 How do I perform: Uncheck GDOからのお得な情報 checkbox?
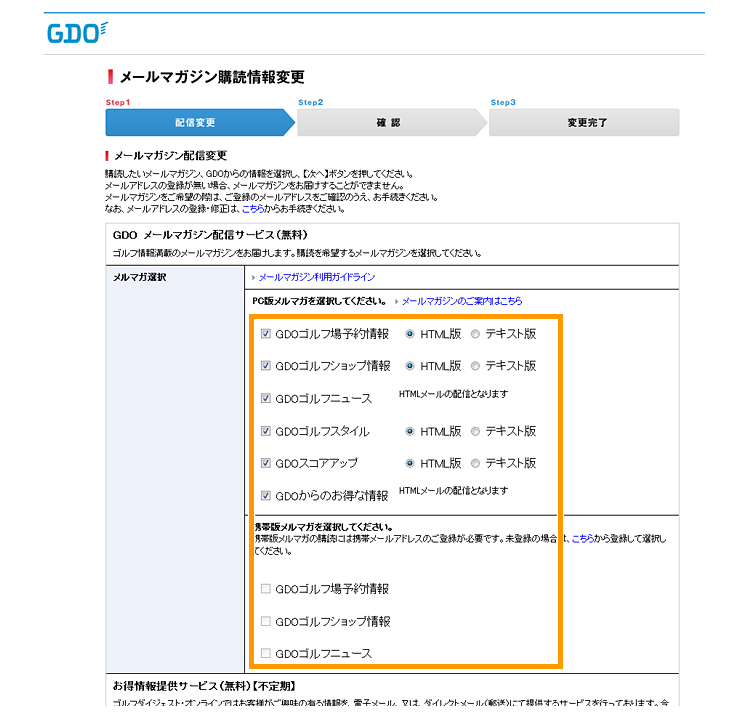point(265,495)
